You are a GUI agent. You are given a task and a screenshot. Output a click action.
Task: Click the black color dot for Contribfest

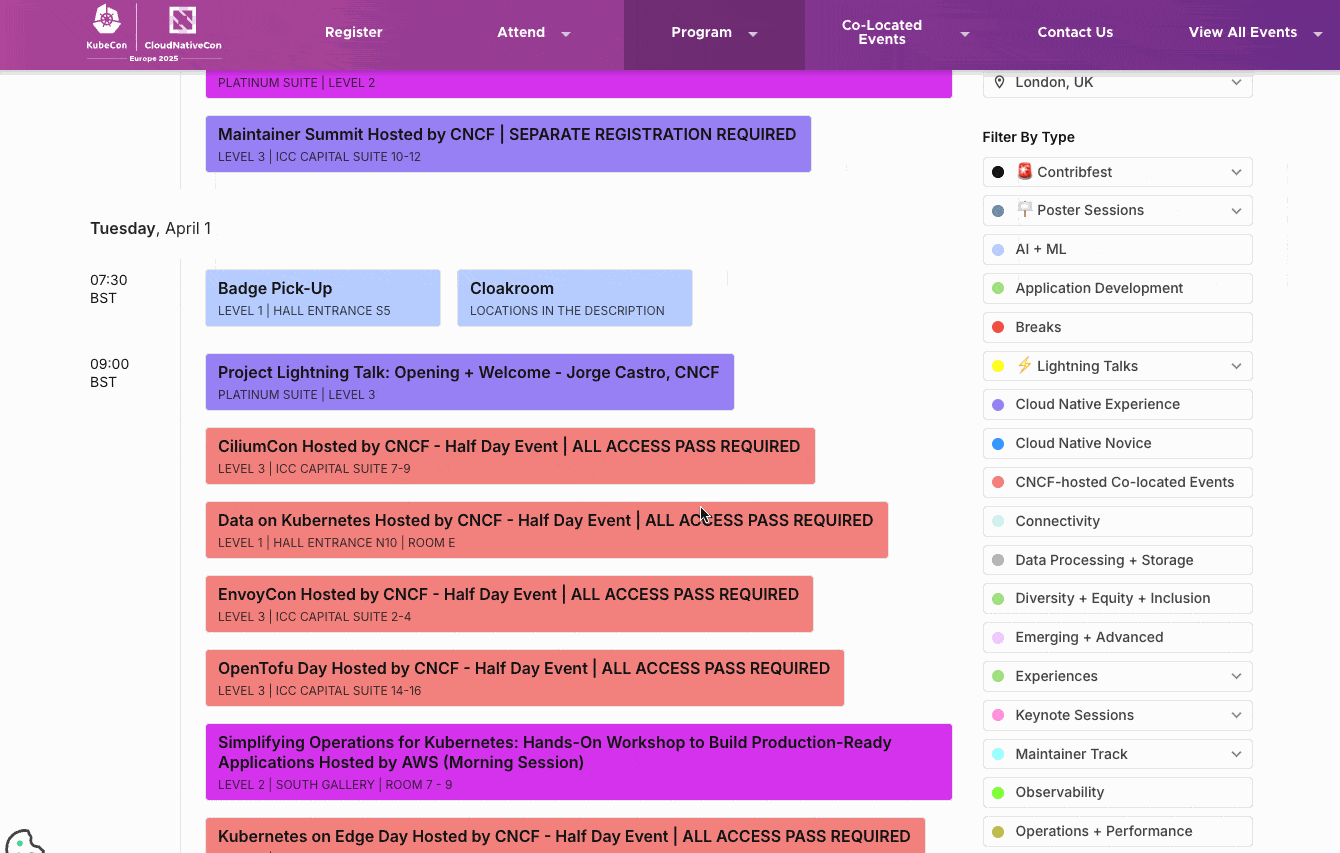pyautogui.click(x=998, y=172)
